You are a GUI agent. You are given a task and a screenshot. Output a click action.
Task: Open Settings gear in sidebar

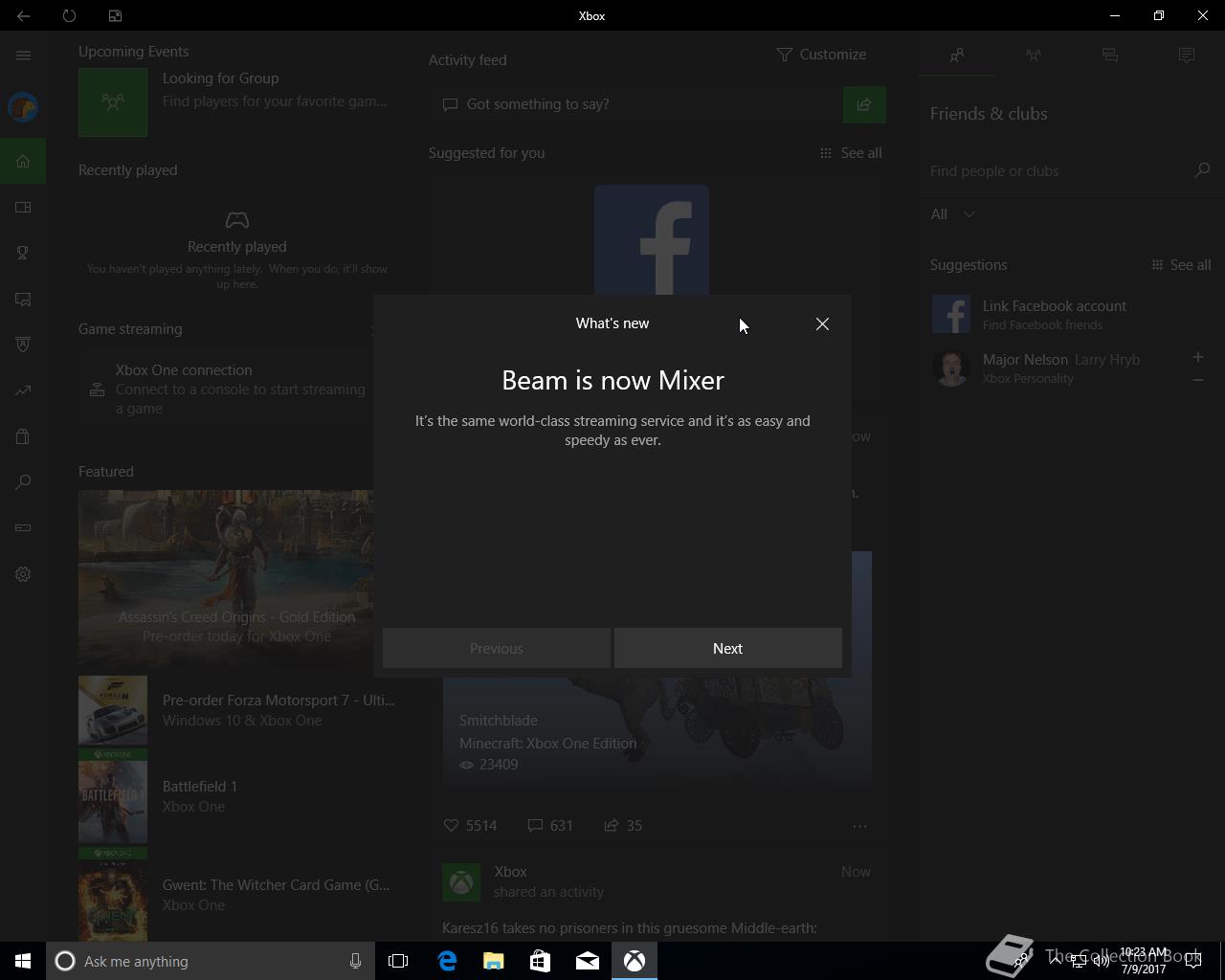point(23,574)
